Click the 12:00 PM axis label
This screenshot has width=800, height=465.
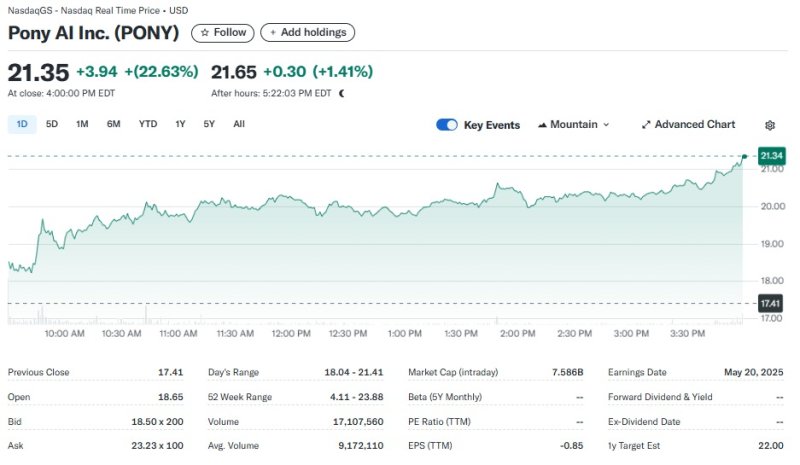click(291, 333)
